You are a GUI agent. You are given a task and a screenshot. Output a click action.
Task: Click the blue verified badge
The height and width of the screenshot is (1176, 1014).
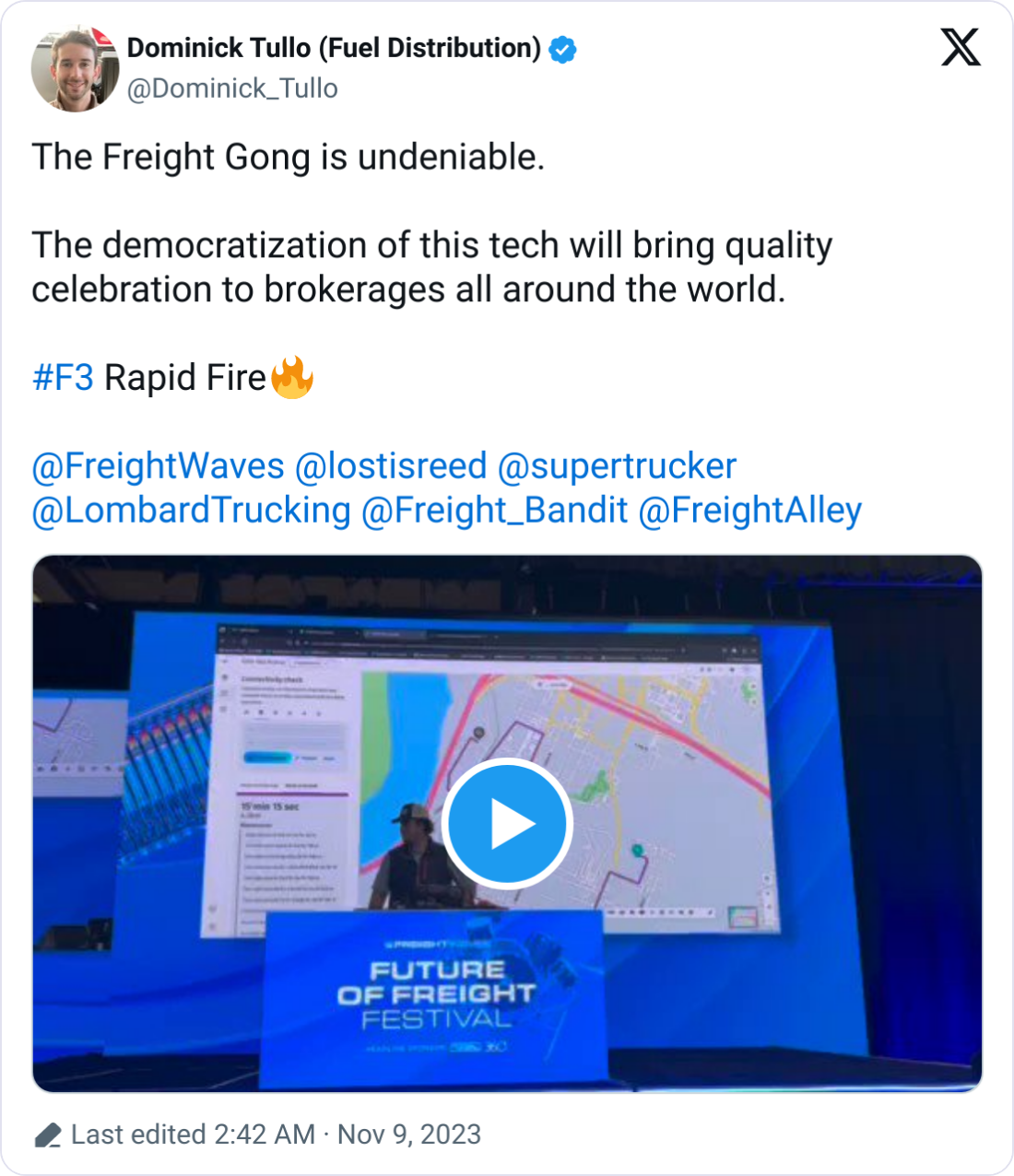pyautogui.click(x=563, y=49)
